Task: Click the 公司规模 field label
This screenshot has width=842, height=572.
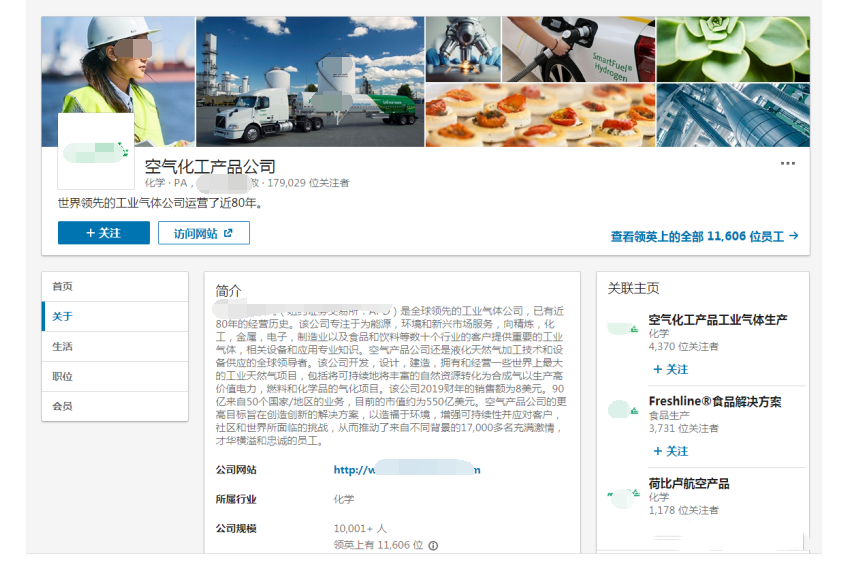Action: coord(236,528)
